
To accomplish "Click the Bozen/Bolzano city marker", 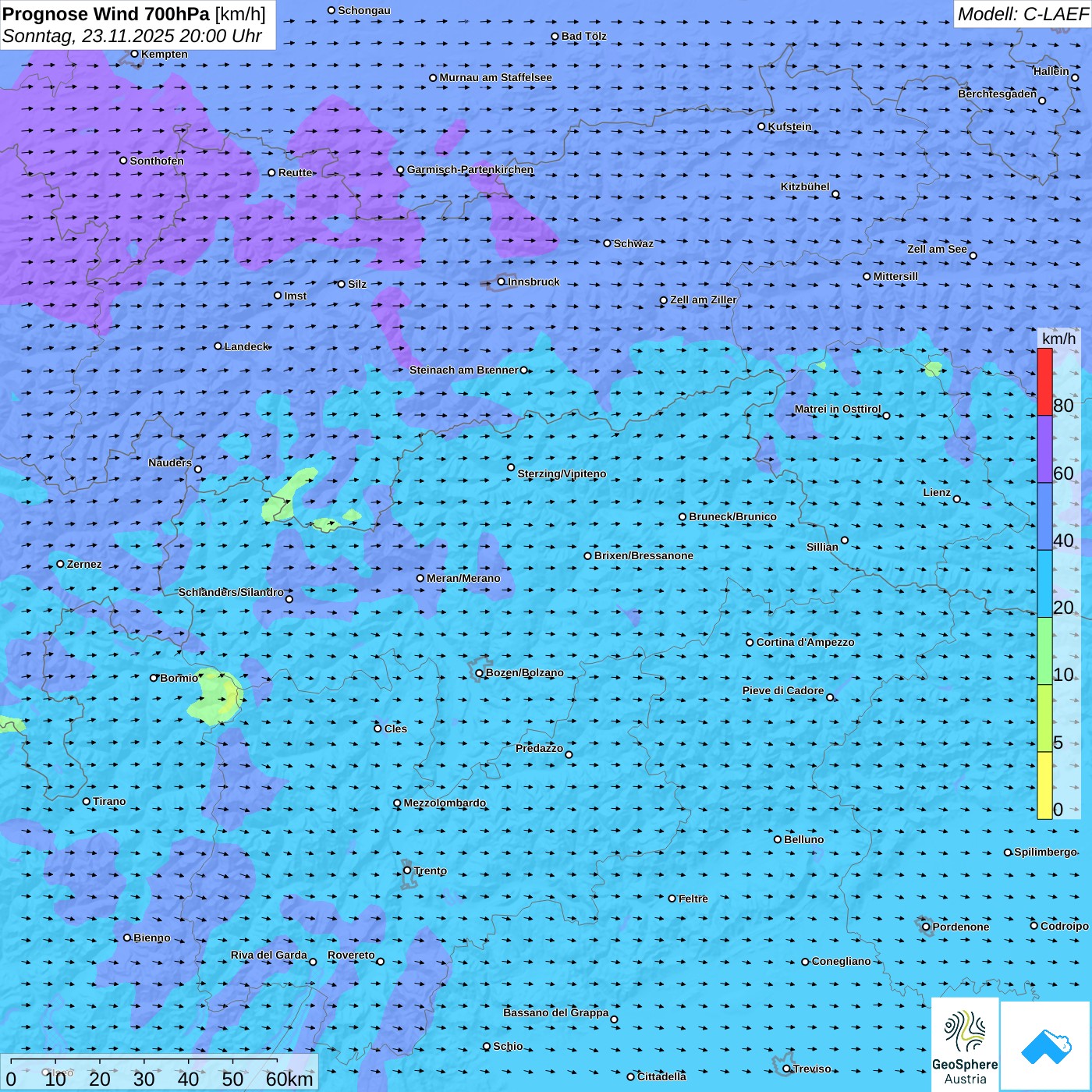I will (480, 672).
